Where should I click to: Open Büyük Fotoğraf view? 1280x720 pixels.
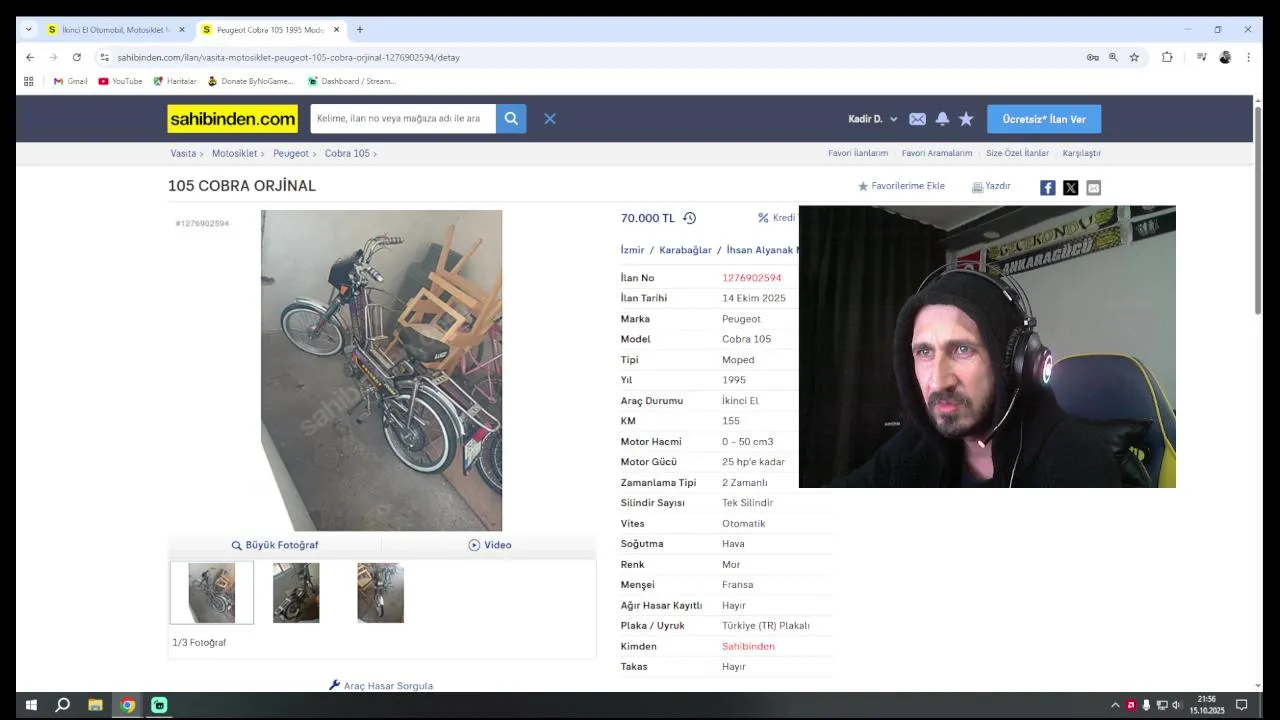coord(275,545)
